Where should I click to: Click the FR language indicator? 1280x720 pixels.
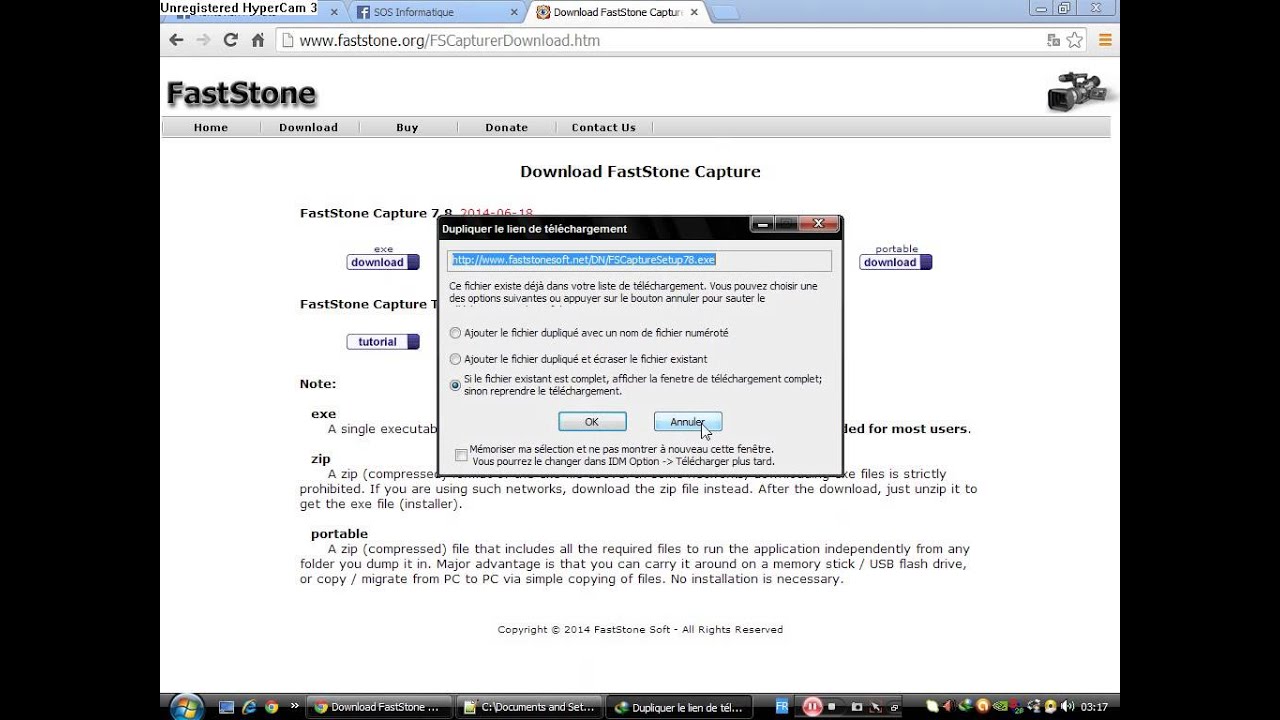tap(782, 707)
